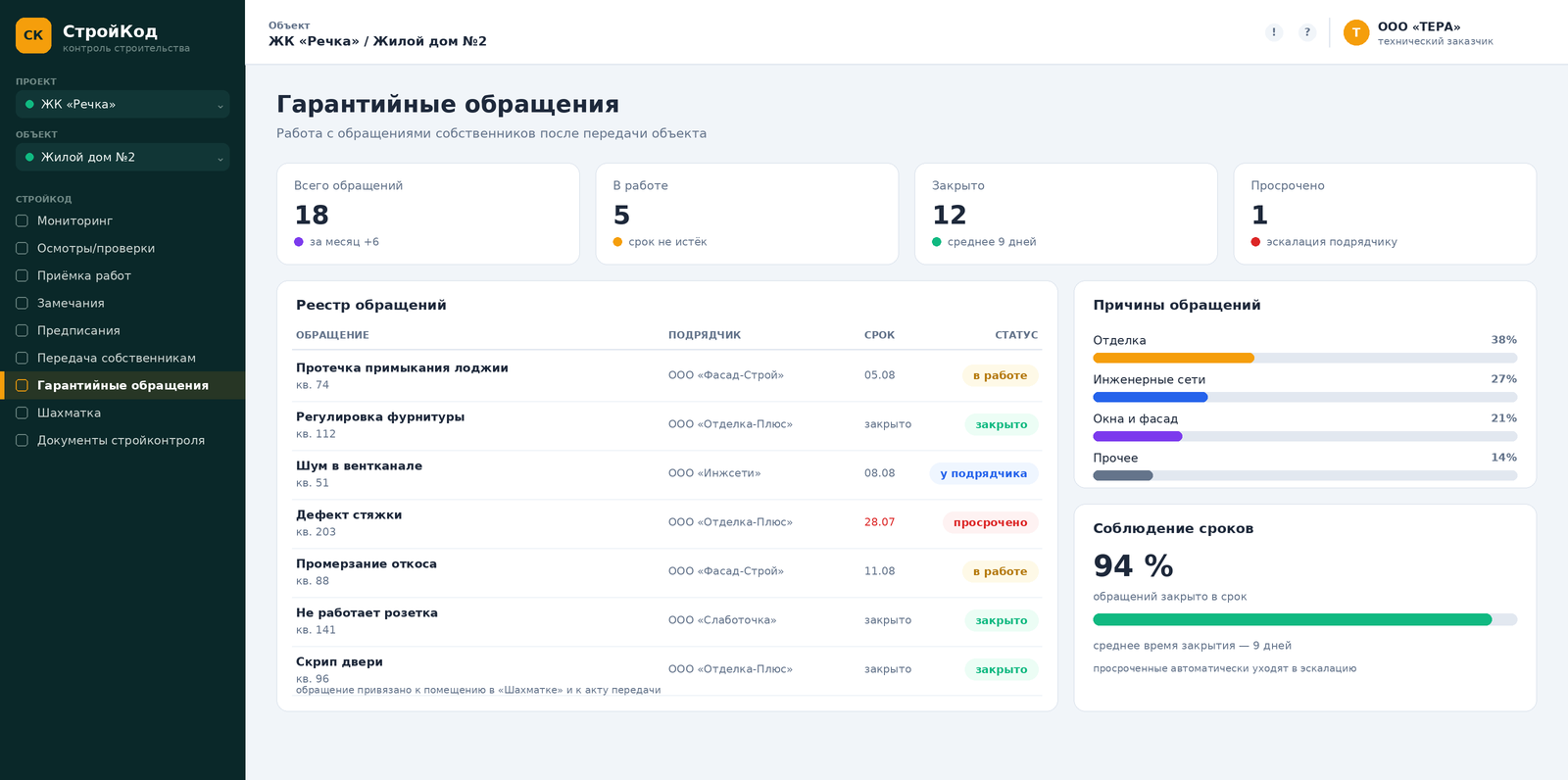Sort by the ПОДРЯДЧИК column header

[705, 335]
